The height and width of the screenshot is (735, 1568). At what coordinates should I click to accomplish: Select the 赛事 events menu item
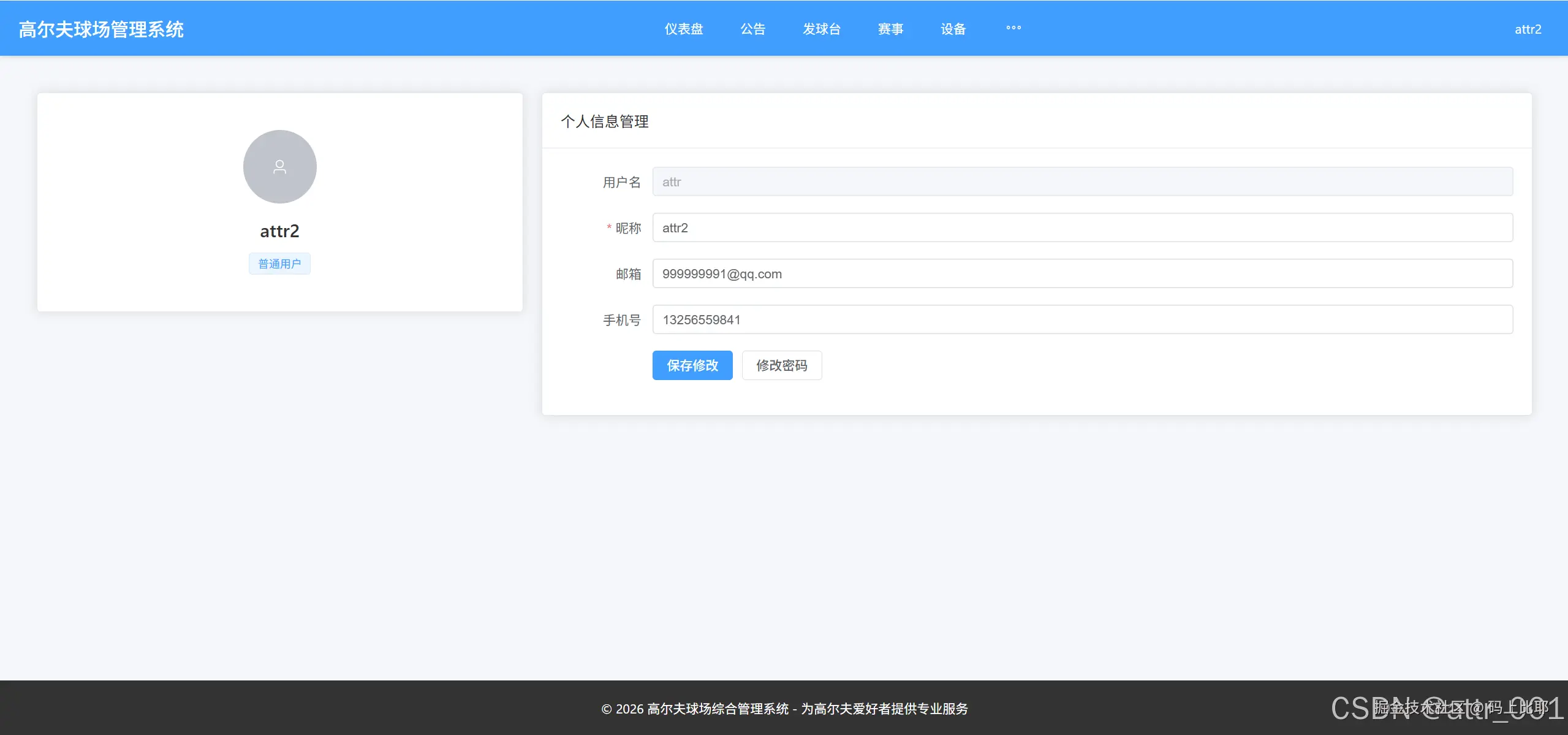pos(891,29)
